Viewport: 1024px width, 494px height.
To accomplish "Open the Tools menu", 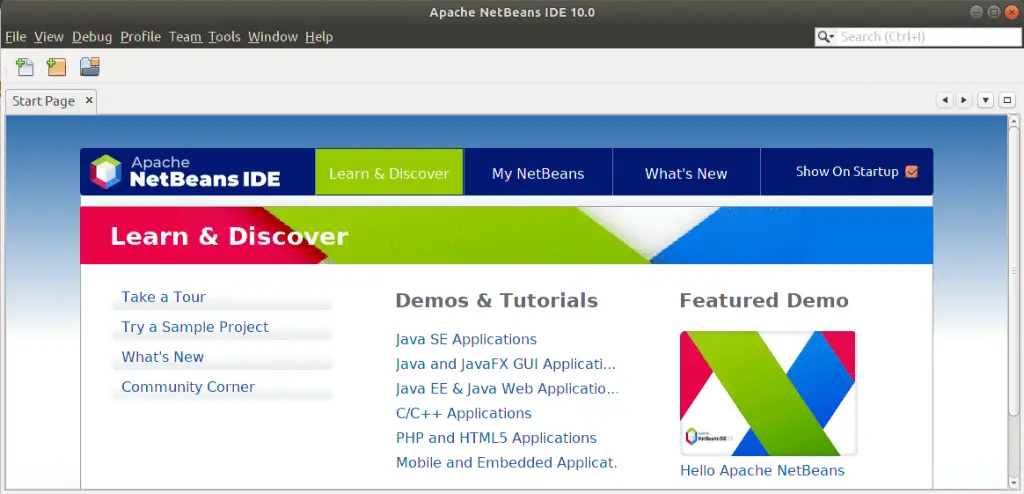I will 225,37.
